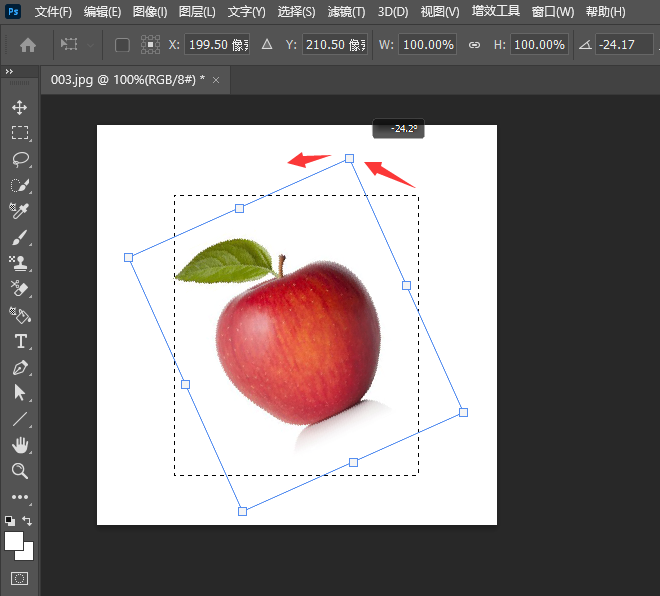Toggle the reference point checkbox
This screenshot has height=596, width=660.
pyautogui.click(x=122, y=45)
